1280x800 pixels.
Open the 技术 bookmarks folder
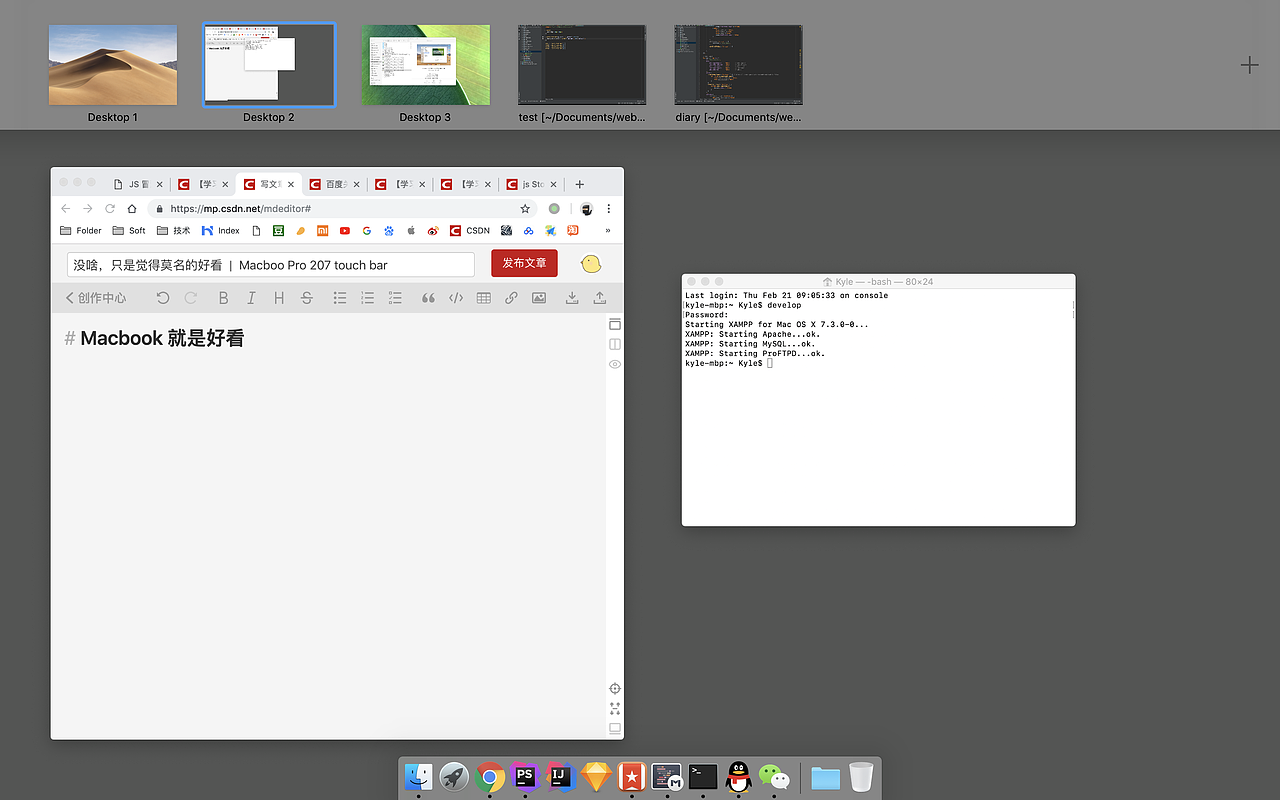click(173, 231)
